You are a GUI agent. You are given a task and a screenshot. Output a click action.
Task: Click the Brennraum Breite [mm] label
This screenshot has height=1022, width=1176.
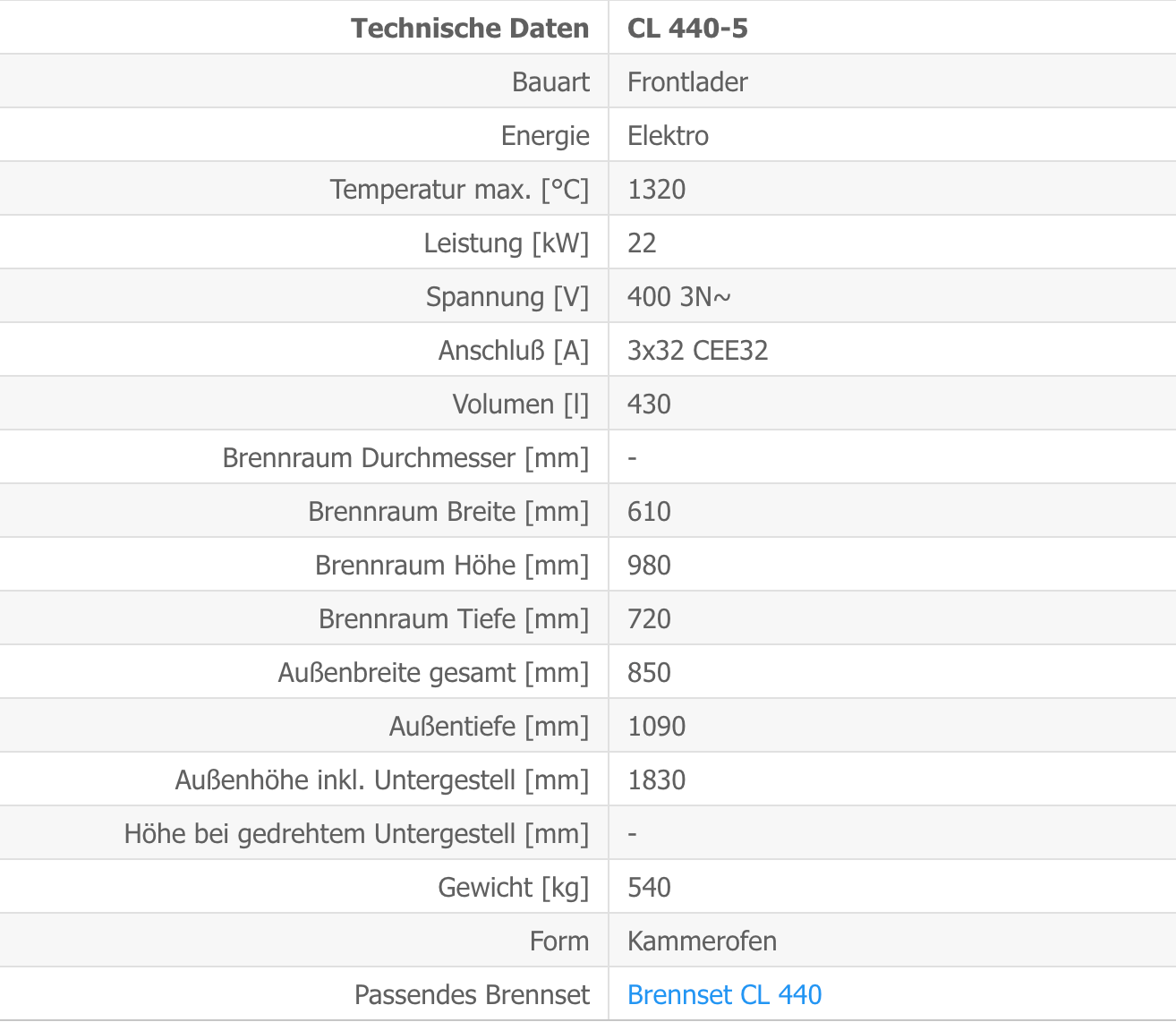tap(448, 511)
